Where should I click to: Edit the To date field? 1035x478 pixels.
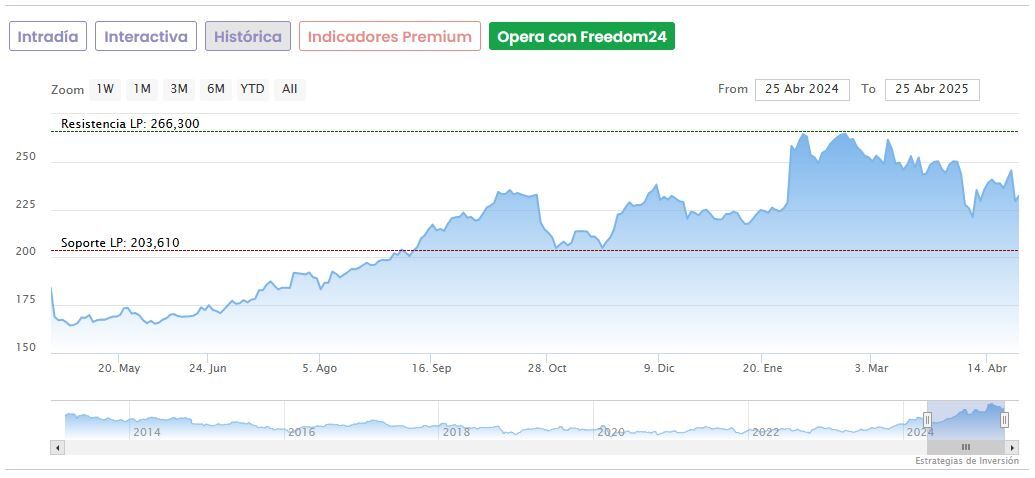click(932, 89)
